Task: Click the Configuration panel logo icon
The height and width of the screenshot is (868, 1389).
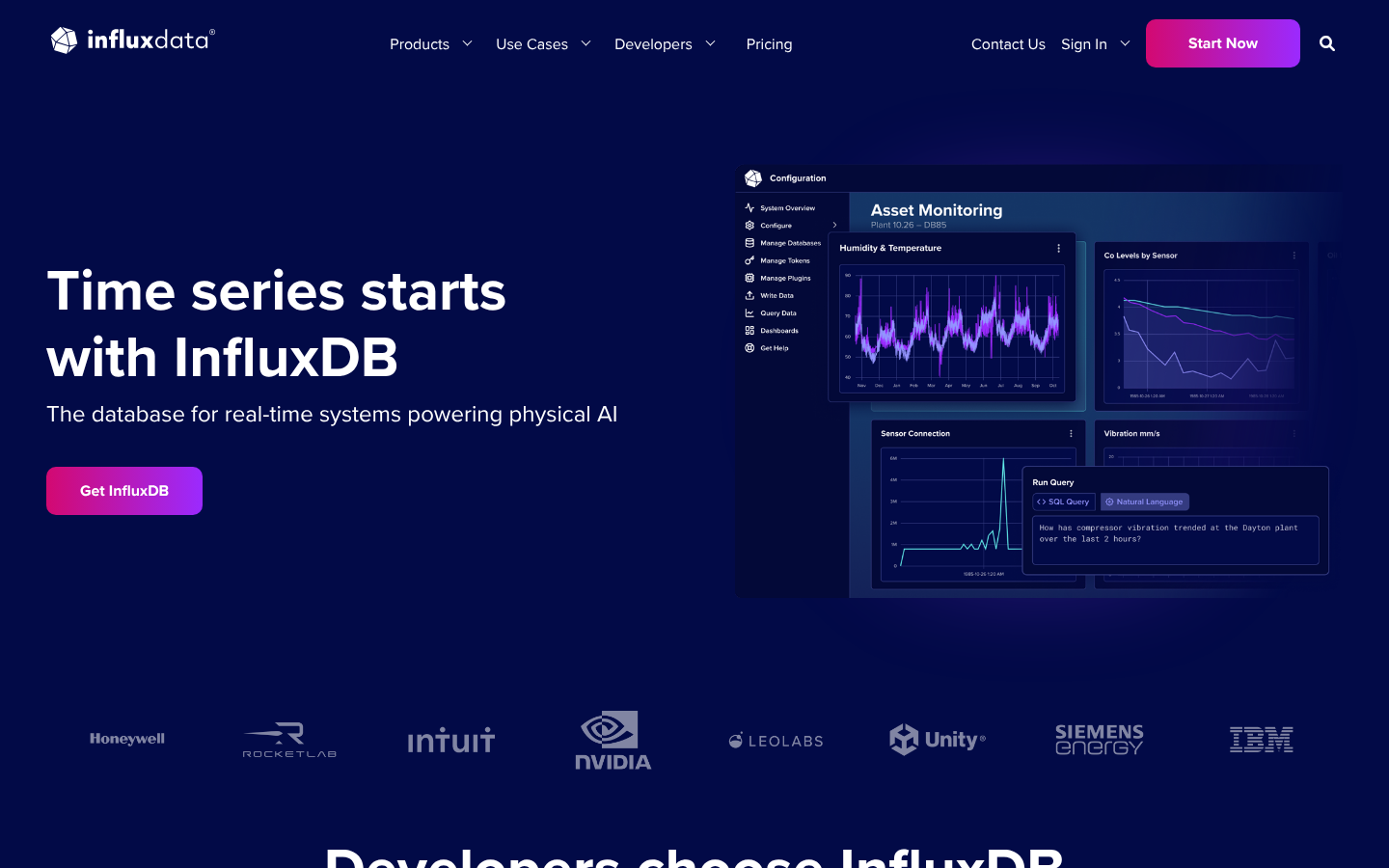Action: (753, 178)
